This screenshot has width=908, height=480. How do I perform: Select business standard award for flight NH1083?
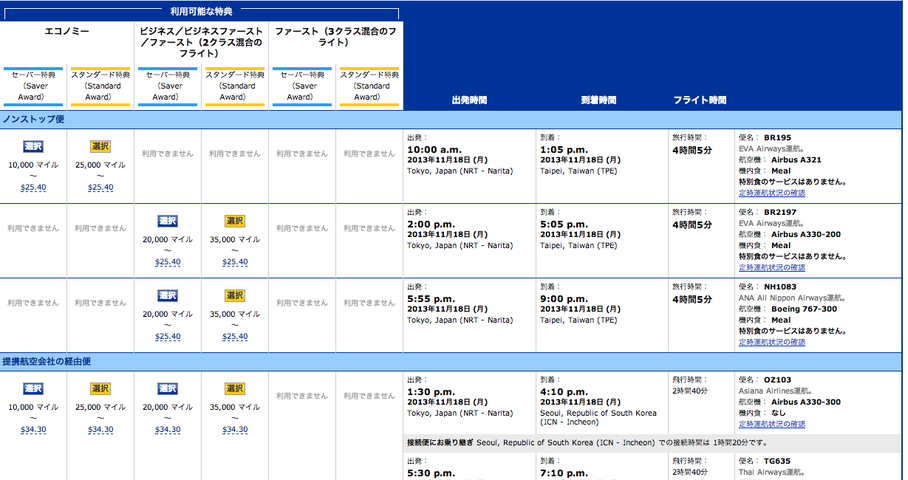point(235,296)
